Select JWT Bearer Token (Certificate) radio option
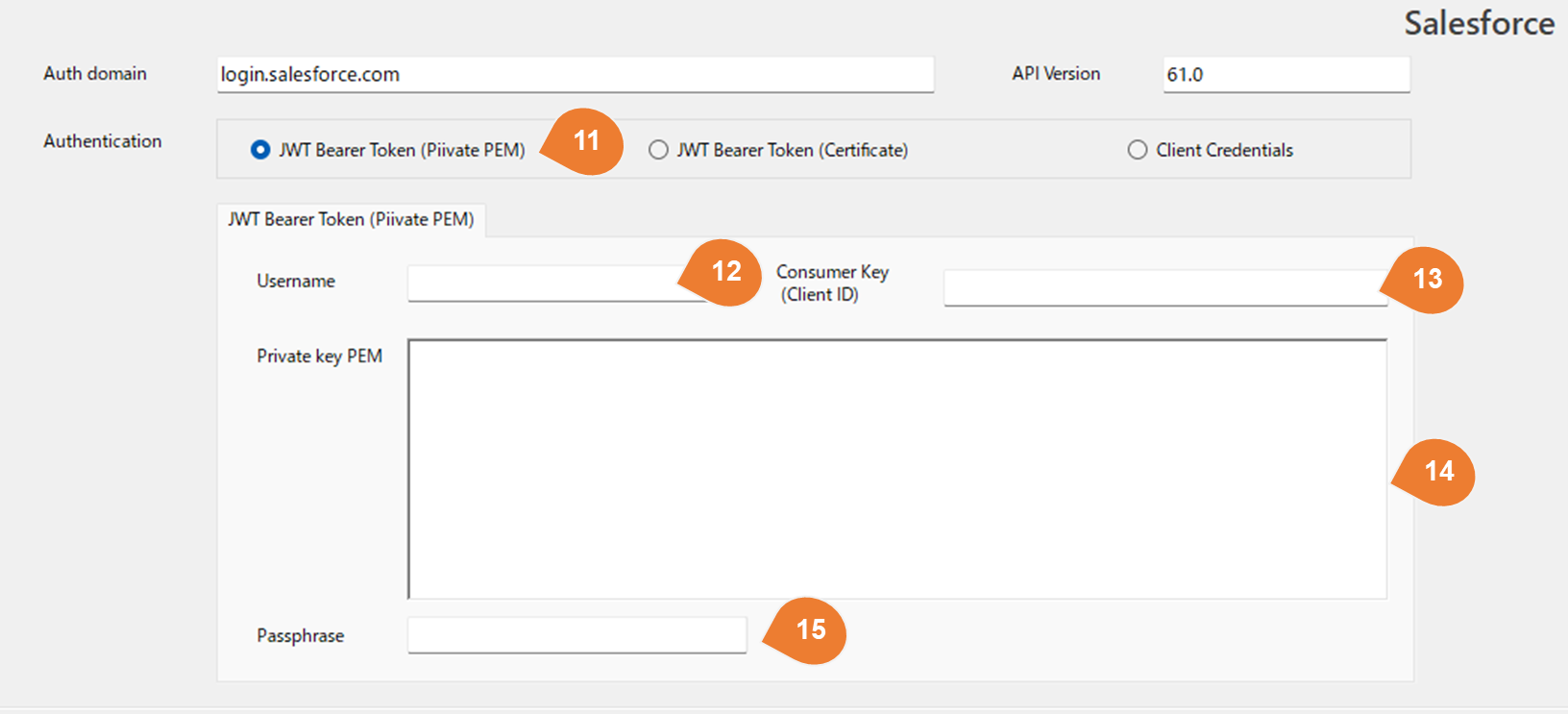 coord(658,150)
